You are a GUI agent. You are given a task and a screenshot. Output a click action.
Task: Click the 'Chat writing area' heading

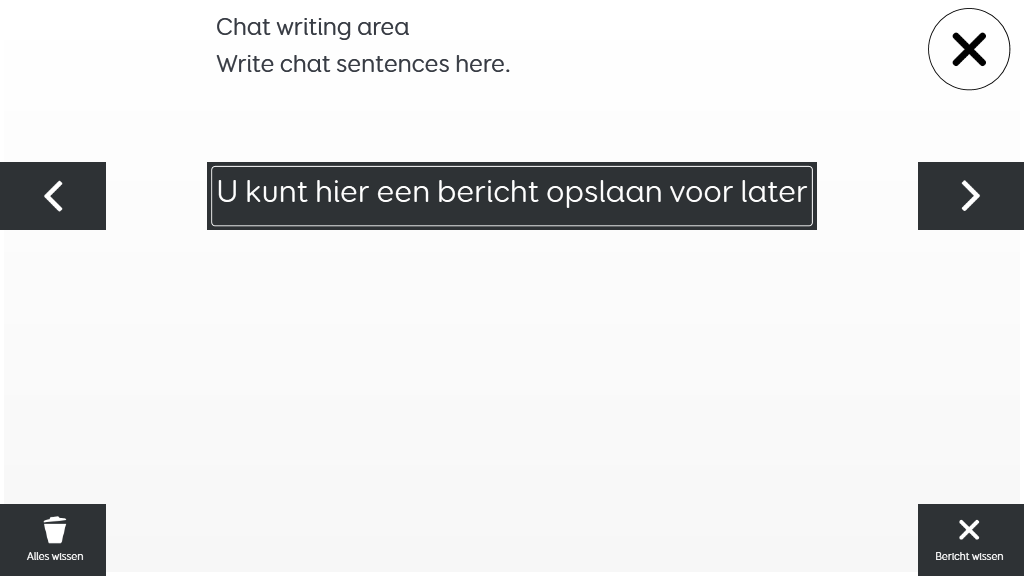(313, 27)
